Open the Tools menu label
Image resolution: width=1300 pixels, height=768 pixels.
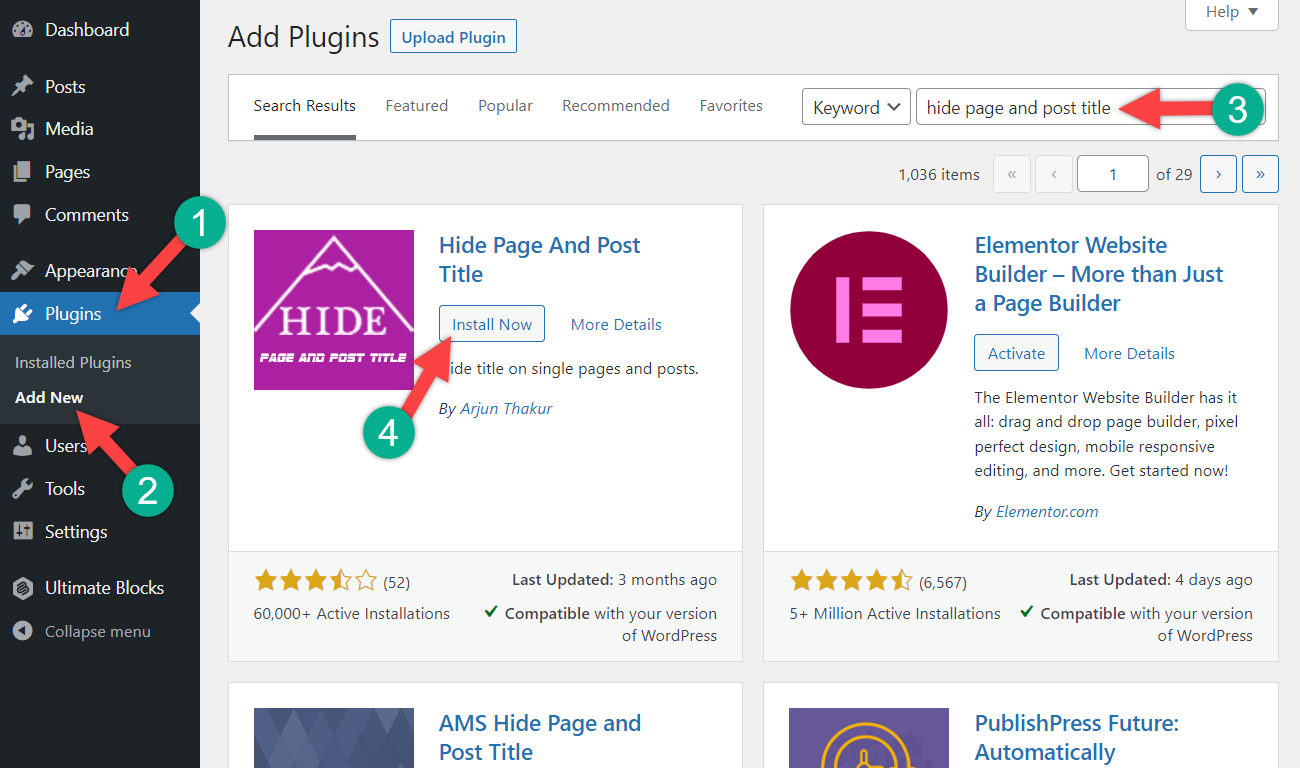[65, 489]
